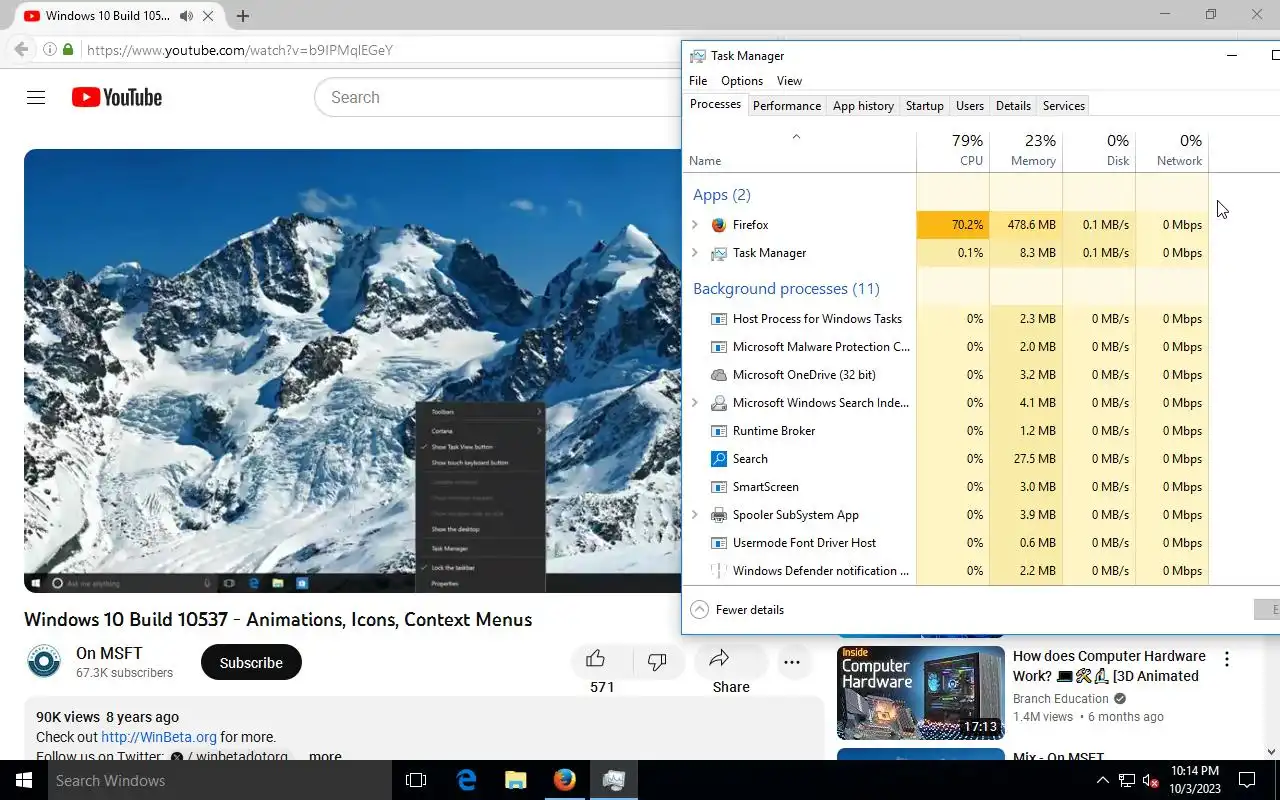This screenshot has height=800, width=1280.
Task: Click the Search Windows taskbar box
Action: pyautogui.click(x=218, y=780)
